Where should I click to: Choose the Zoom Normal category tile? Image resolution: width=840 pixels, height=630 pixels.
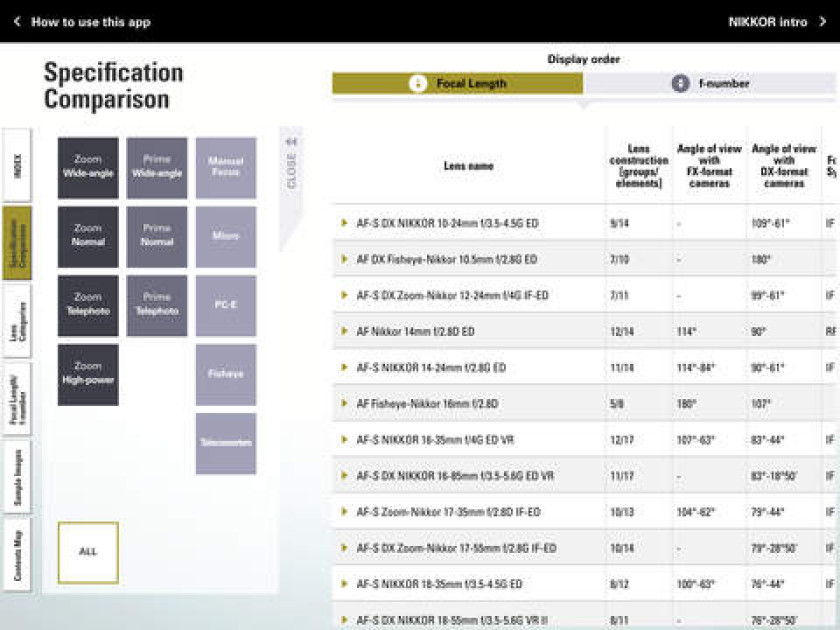pyautogui.click(x=88, y=237)
